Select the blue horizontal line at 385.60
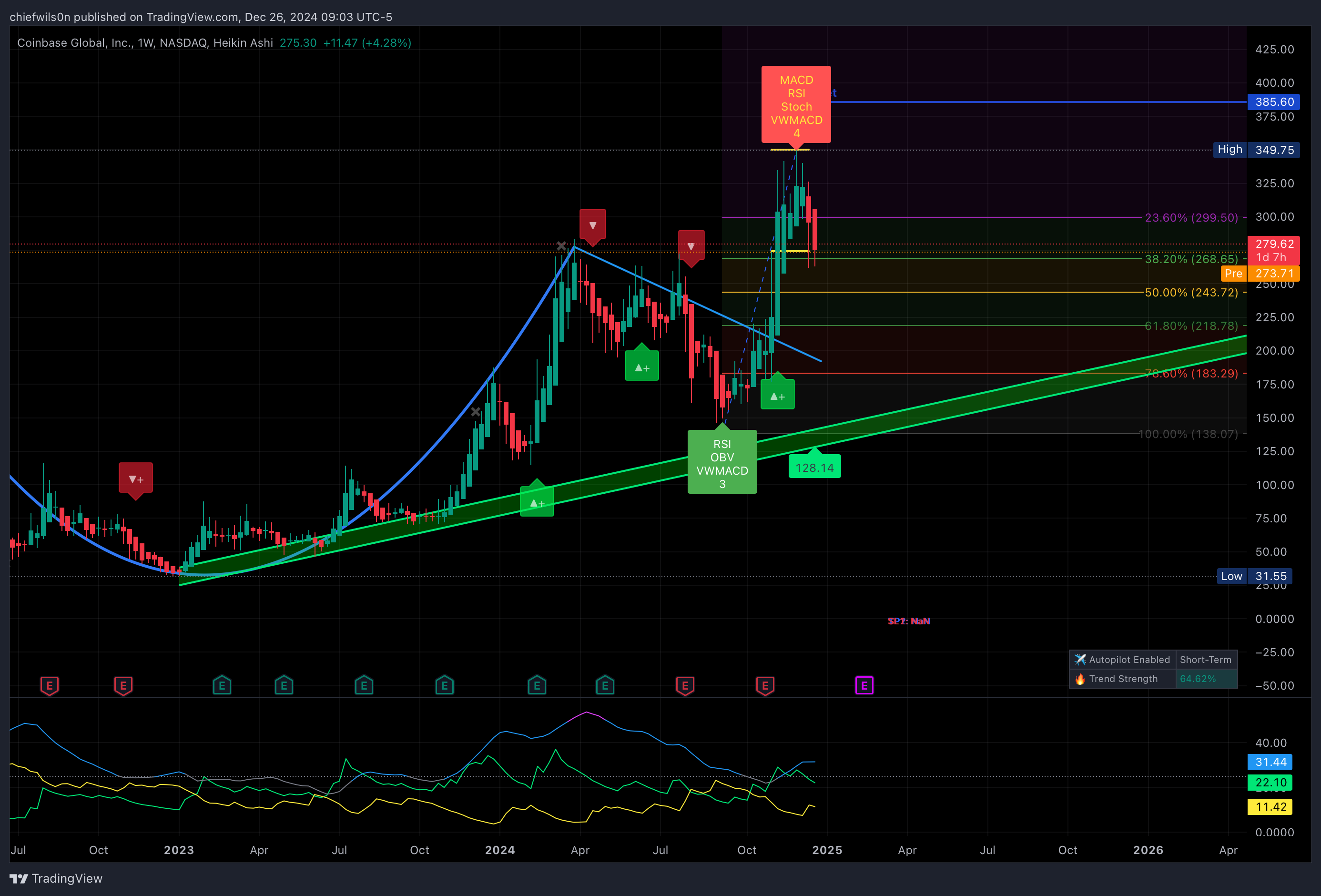1321x896 pixels. (x=1039, y=102)
